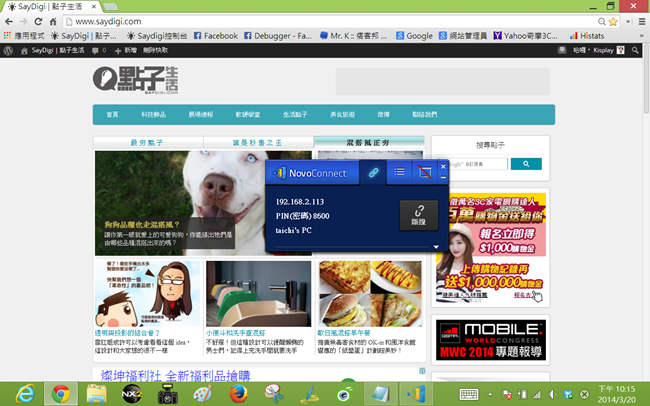Click the site search text field

[478, 164]
